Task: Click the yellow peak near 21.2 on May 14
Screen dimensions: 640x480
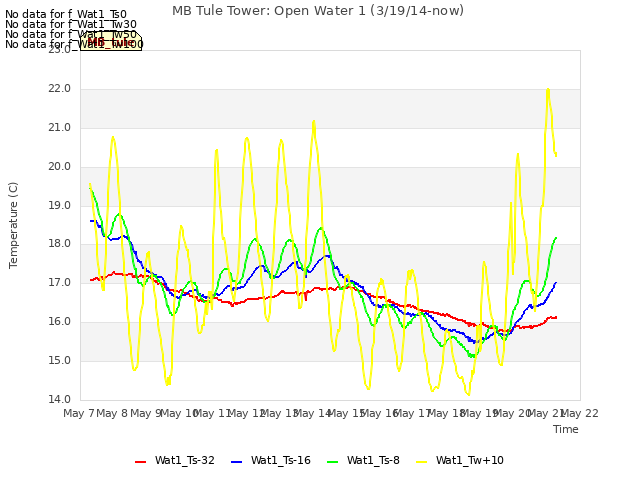Action: (x=313, y=121)
